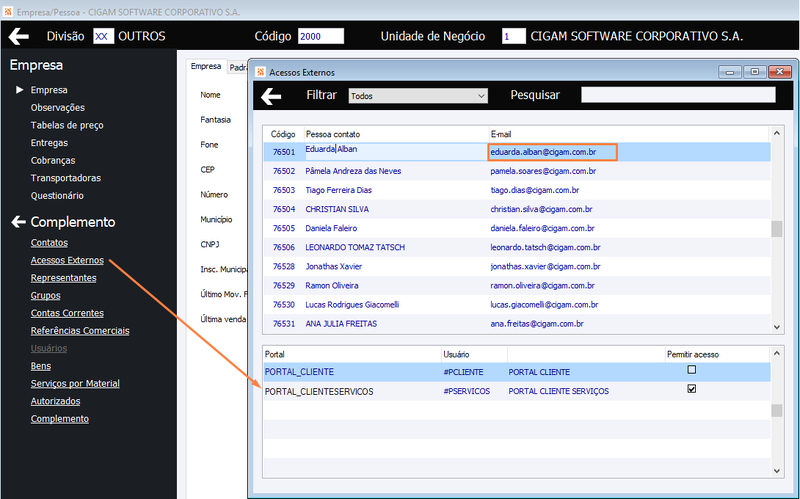Uncheck Permitir acesso for PORTAL_CLIENTESERVICOS
Viewport: 800px width, 499px height.
(691, 389)
